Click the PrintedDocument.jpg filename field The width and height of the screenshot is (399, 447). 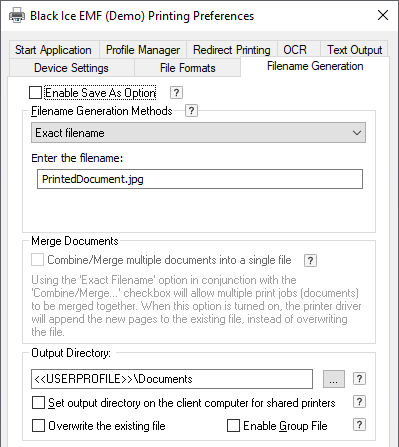[x=200, y=179]
